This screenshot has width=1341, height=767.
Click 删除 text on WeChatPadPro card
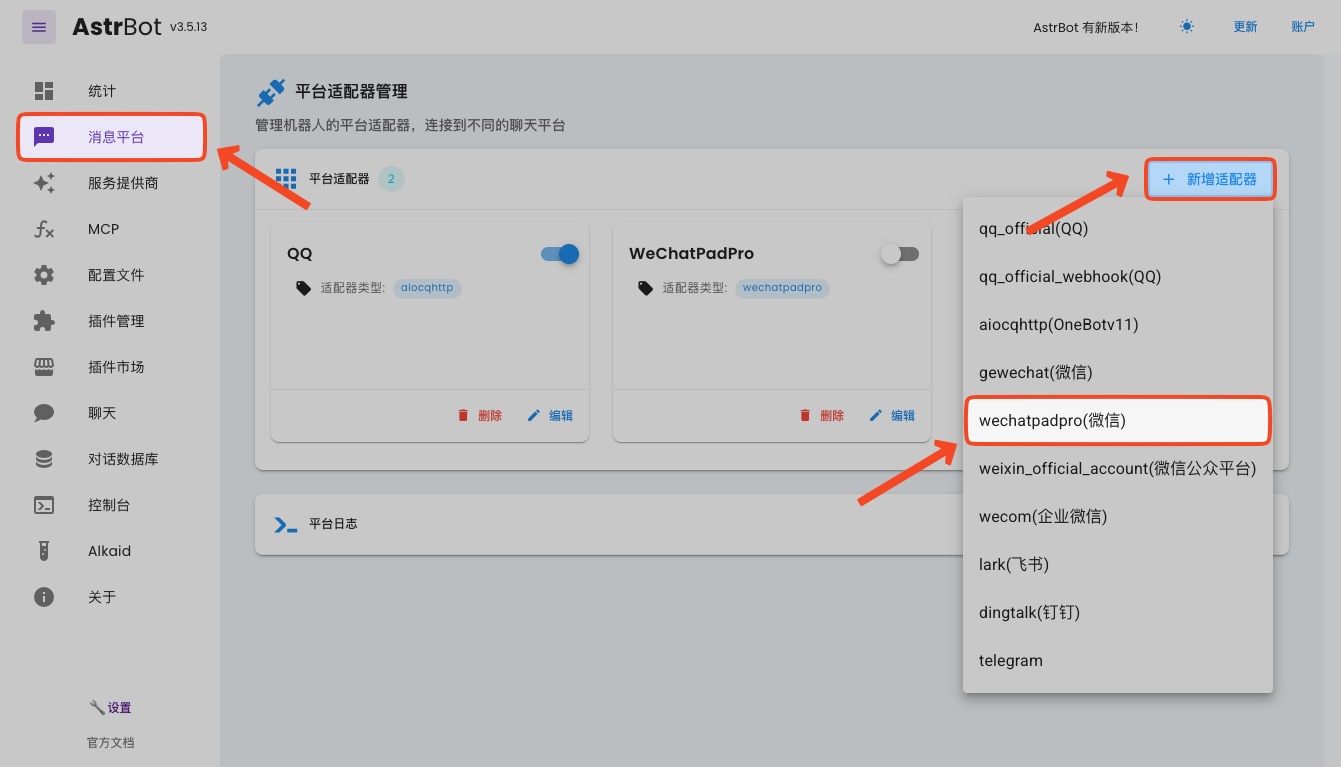tap(832, 416)
